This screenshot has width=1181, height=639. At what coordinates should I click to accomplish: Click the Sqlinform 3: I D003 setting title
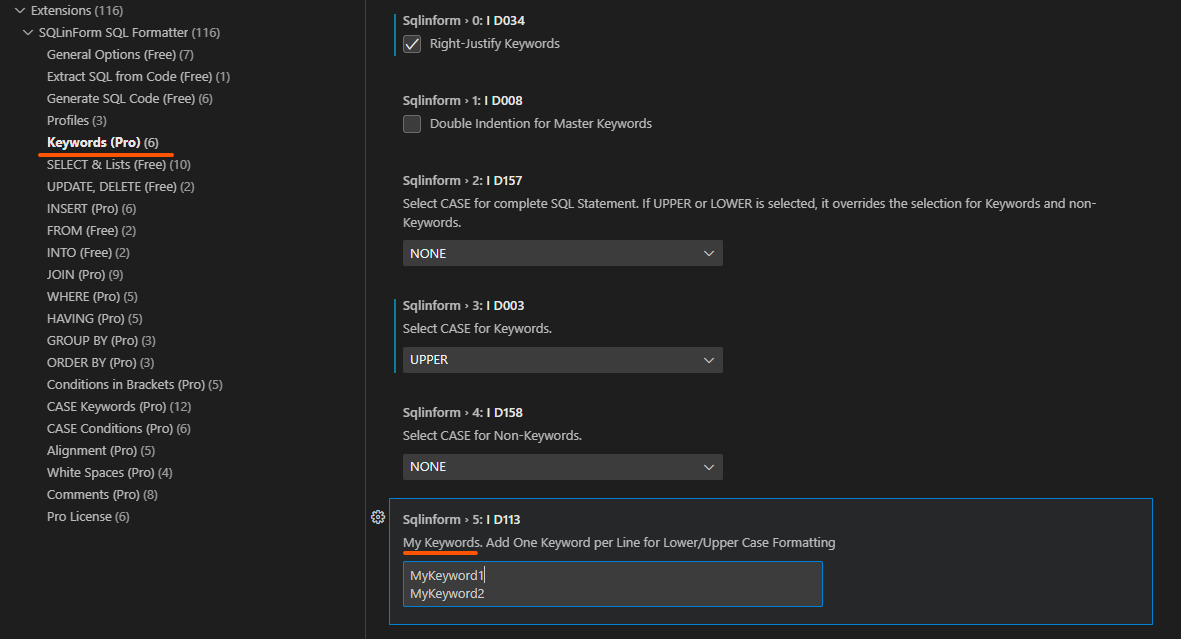[x=463, y=305]
